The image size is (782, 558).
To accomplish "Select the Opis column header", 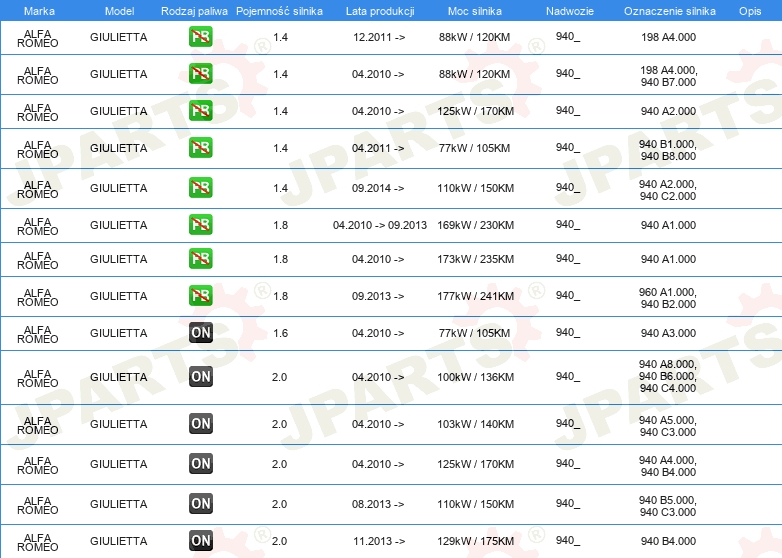I will [x=749, y=11].
